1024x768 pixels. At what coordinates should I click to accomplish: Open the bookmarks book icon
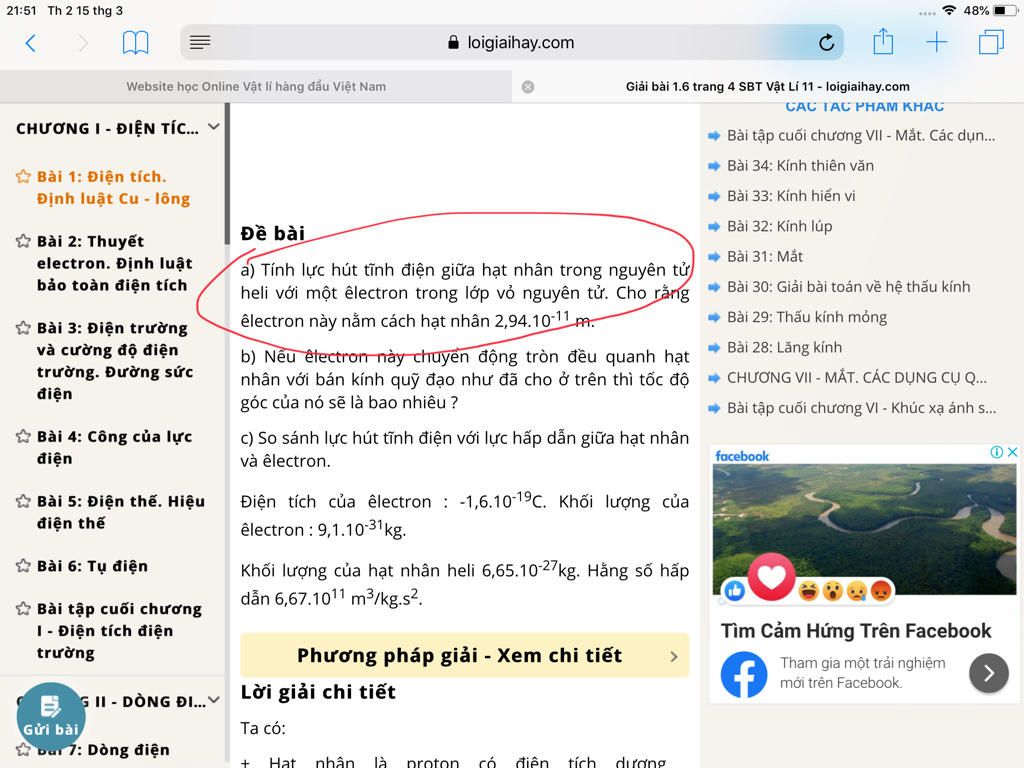point(135,43)
